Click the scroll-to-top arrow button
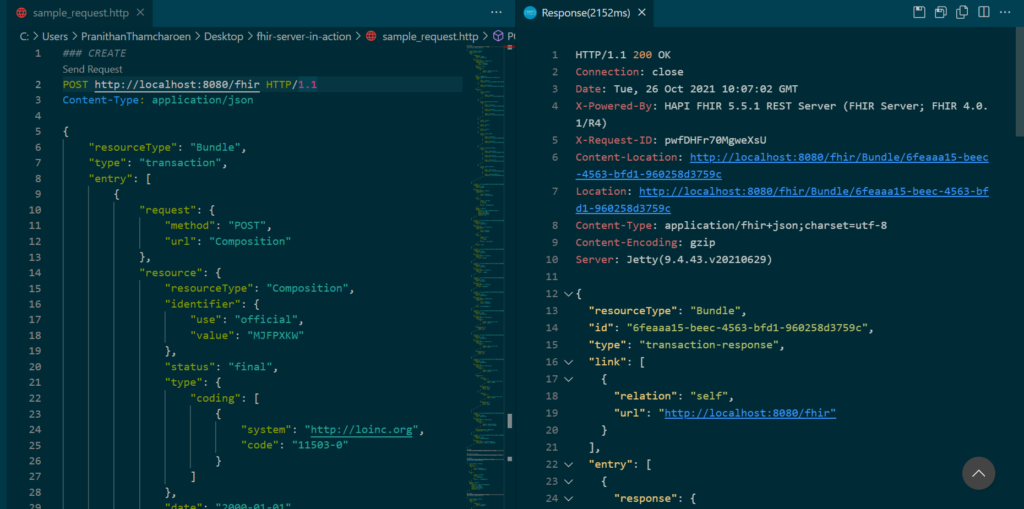The image size is (1024, 509). pyautogui.click(x=978, y=473)
